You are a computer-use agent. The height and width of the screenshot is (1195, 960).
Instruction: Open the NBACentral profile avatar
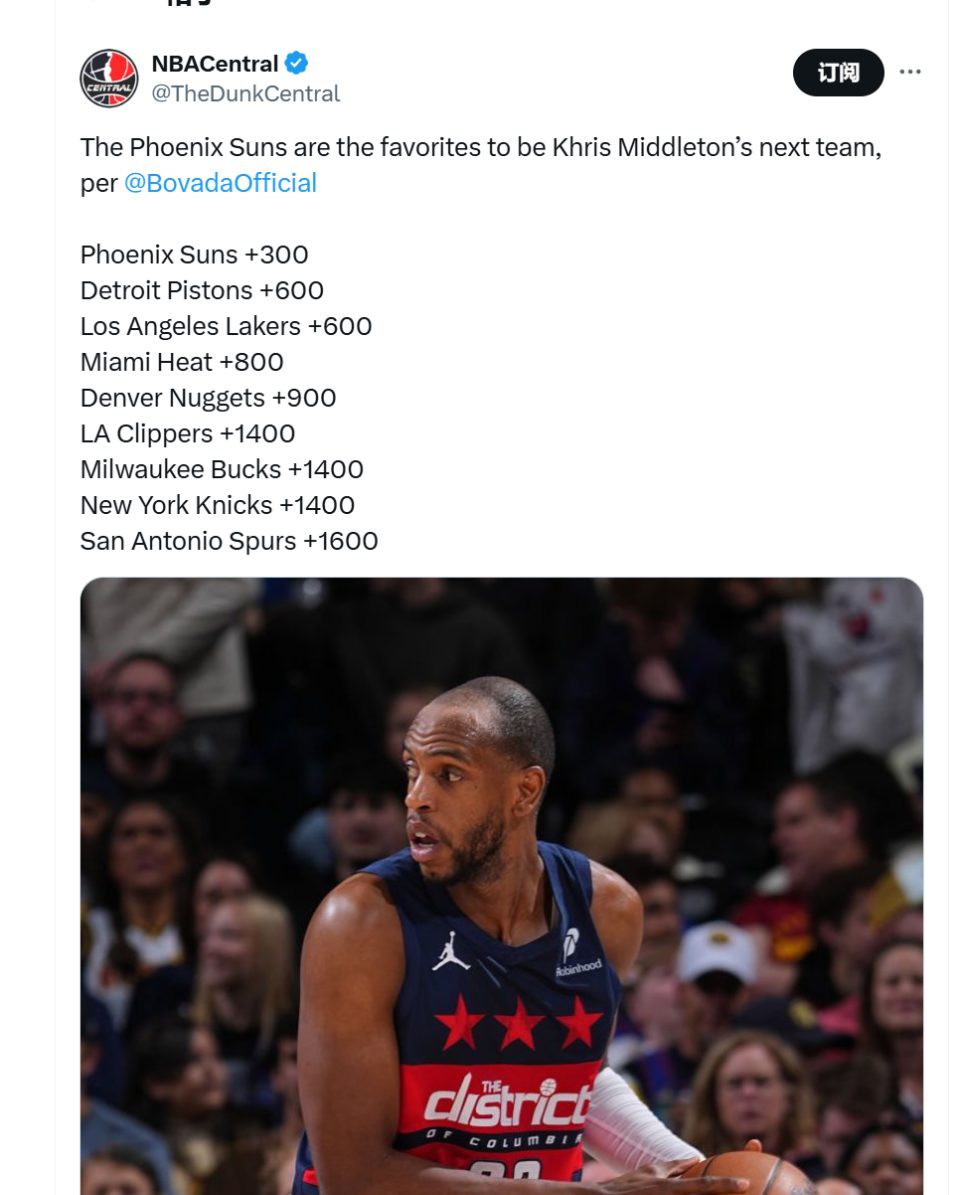[x=109, y=78]
